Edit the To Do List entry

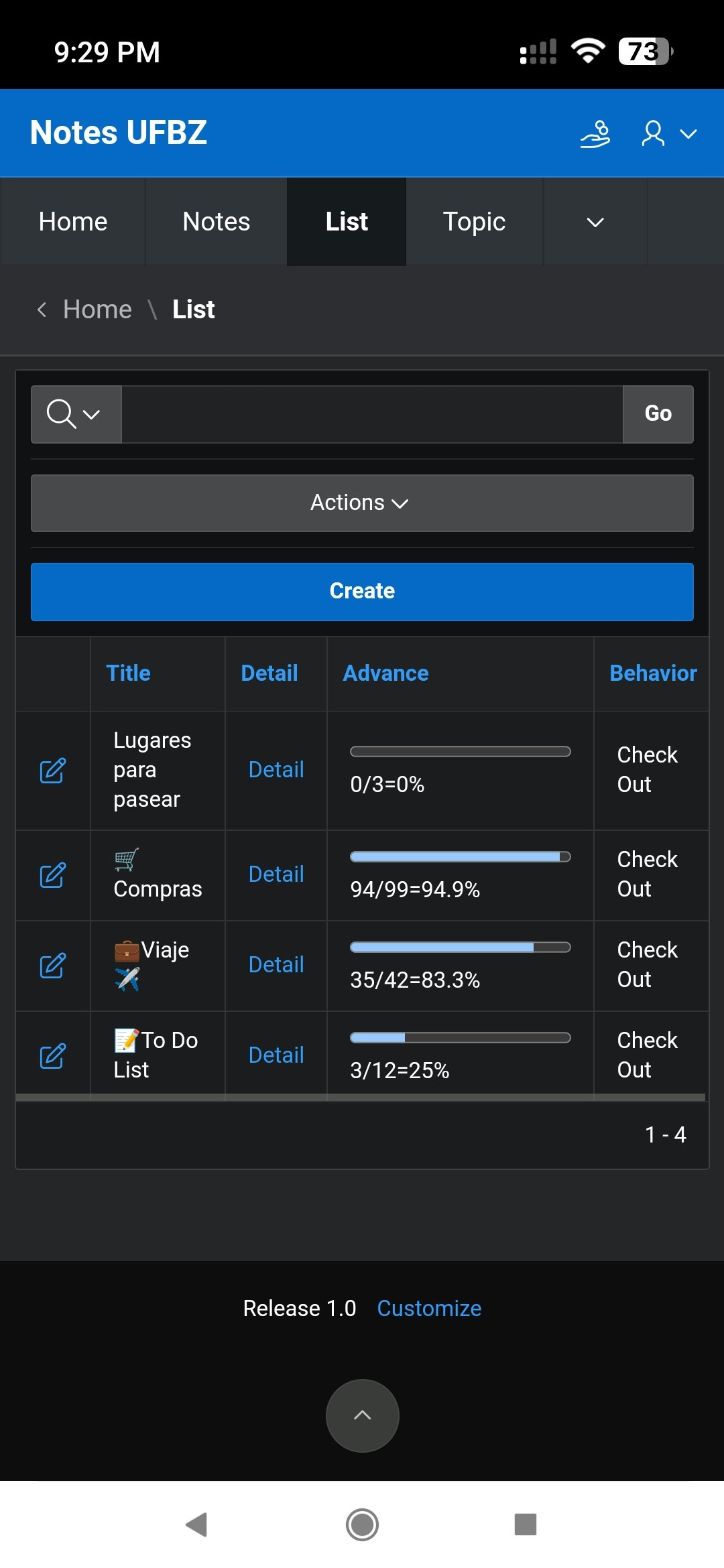(x=52, y=1056)
